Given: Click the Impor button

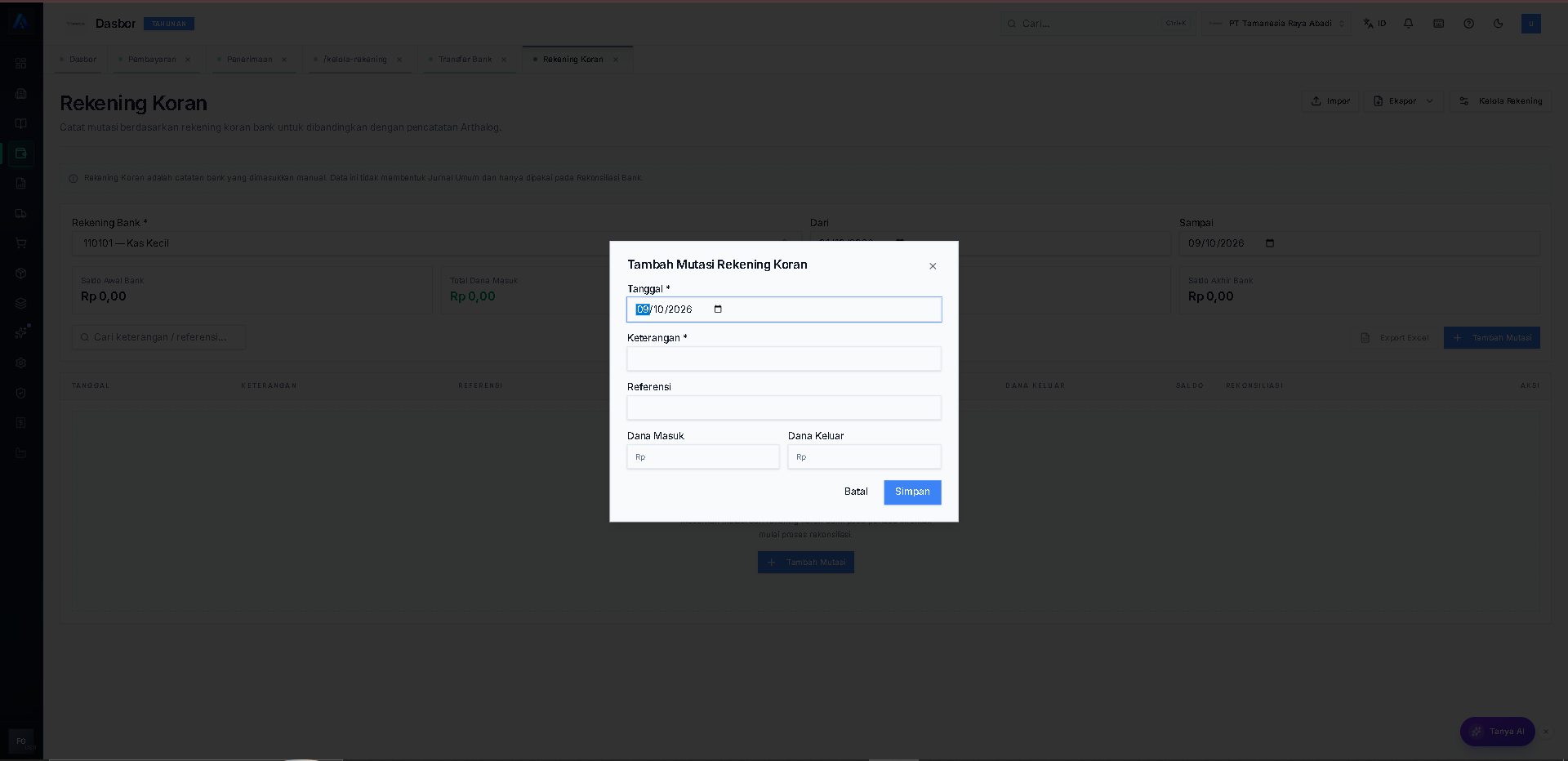Looking at the screenshot, I should tap(1330, 101).
